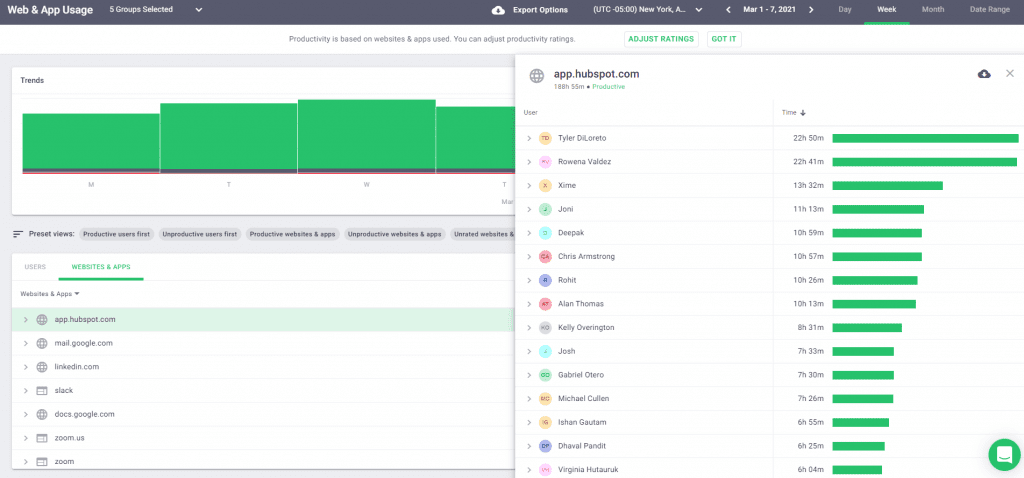The height and width of the screenshot is (478, 1024).
Task: Open the chat support bubble
Action: [x=1004, y=454]
